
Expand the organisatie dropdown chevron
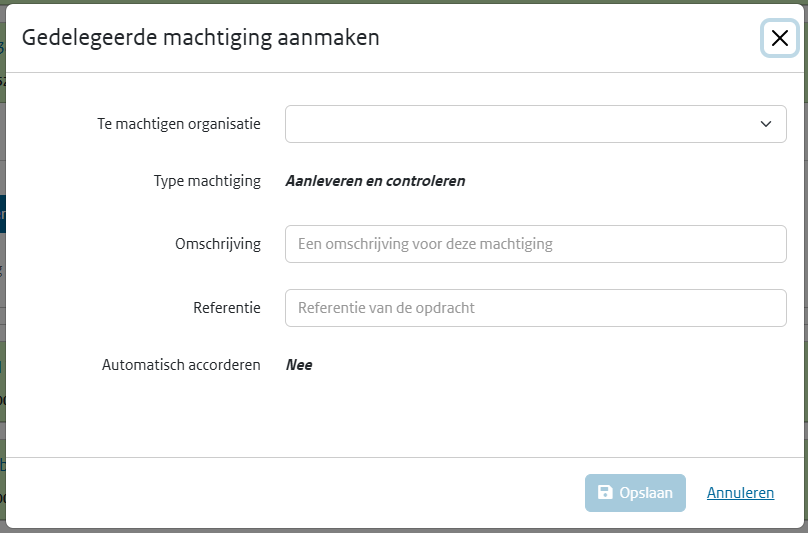[766, 124]
